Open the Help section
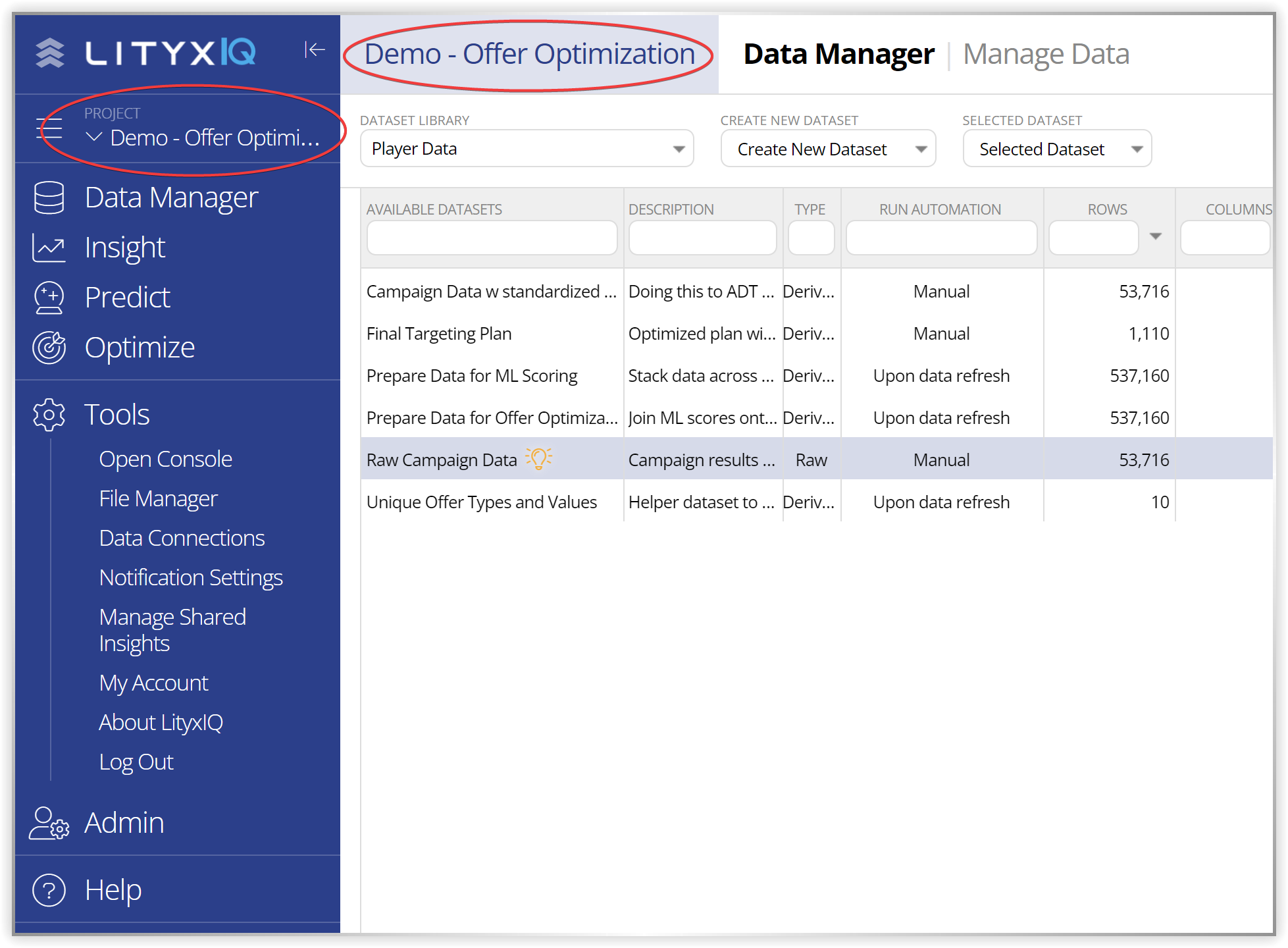 tap(113, 890)
